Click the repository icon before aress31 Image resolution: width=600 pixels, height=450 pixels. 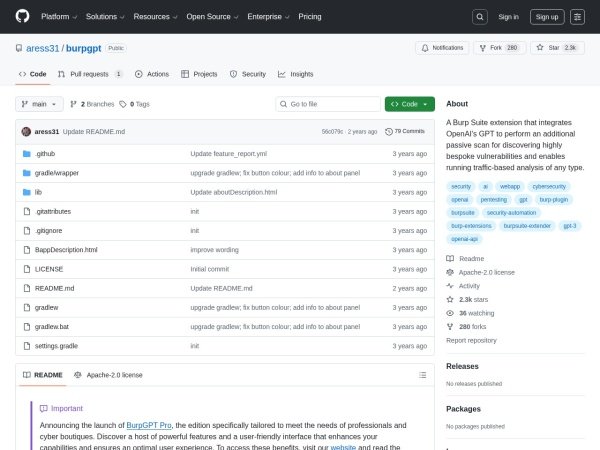click(19, 48)
